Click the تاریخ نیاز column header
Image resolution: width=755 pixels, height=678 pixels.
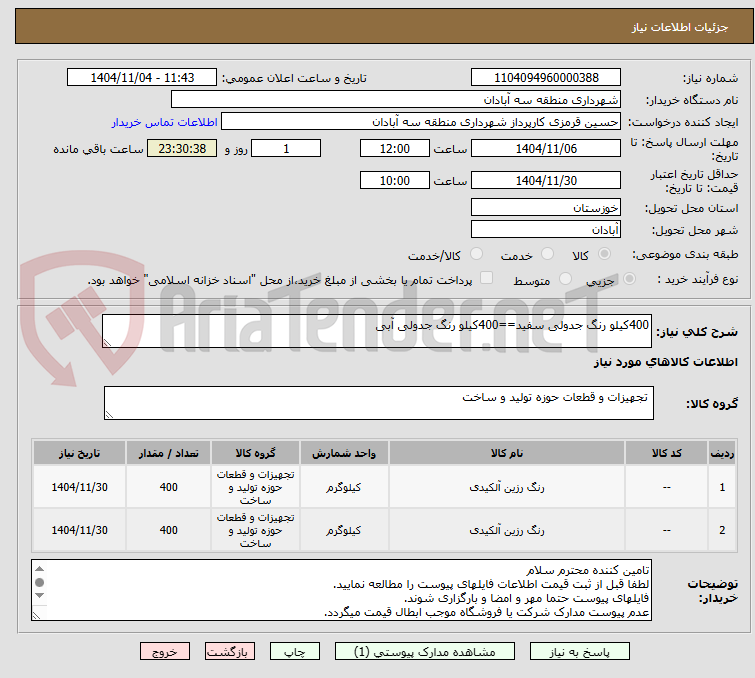click(x=79, y=453)
